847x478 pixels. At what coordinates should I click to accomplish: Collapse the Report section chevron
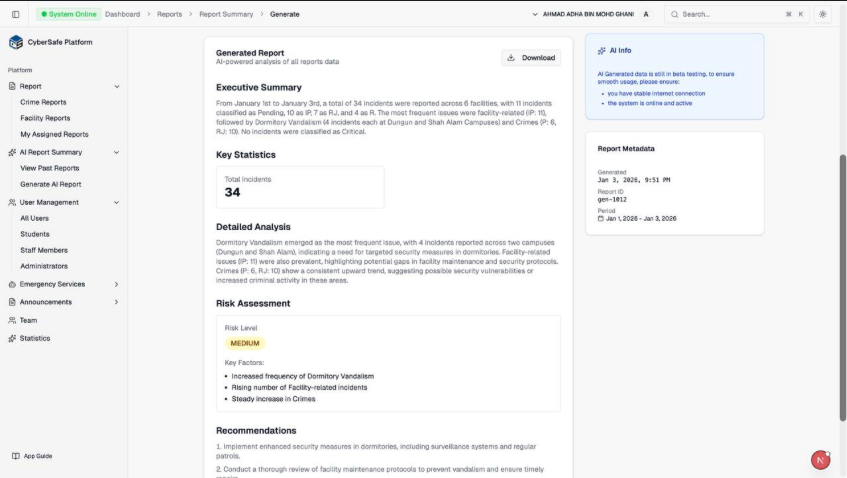coord(117,86)
